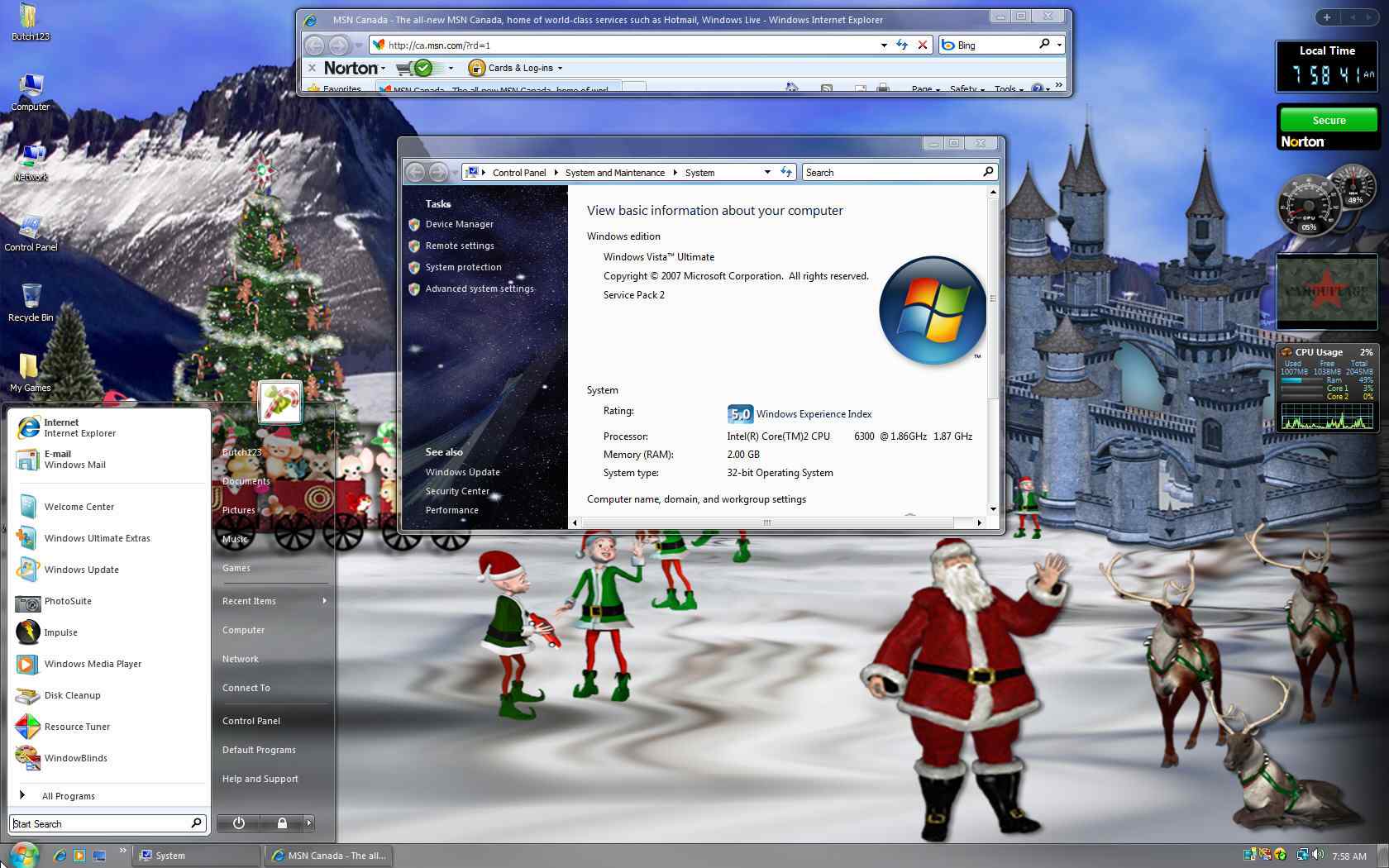
Task: Click CPU Usage gadget graph
Action: 1326,416
